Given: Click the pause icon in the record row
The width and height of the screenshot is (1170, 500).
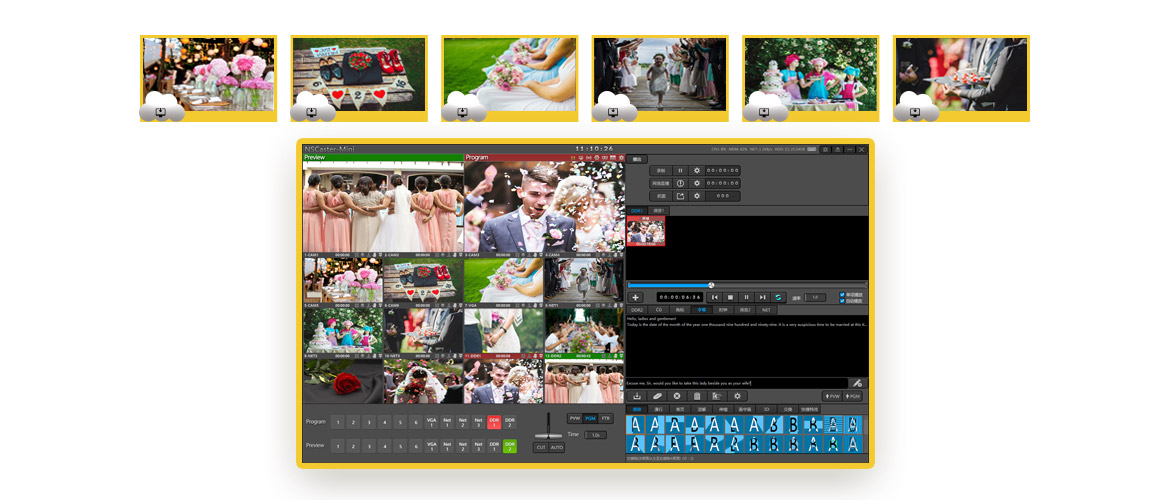Looking at the screenshot, I should pyautogui.click(x=679, y=171).
